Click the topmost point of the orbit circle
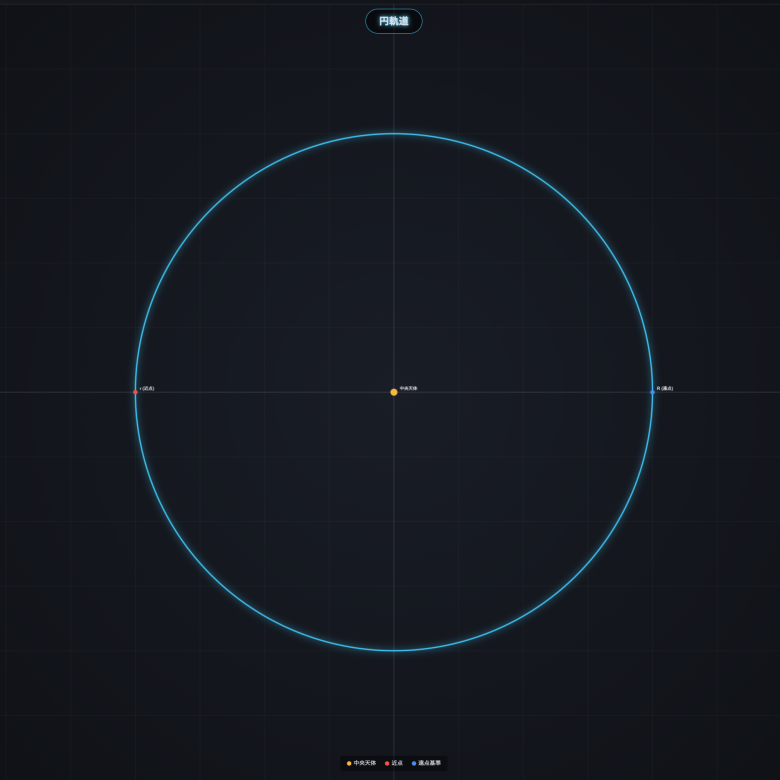780x780 pixels. [x=394, y=134]
